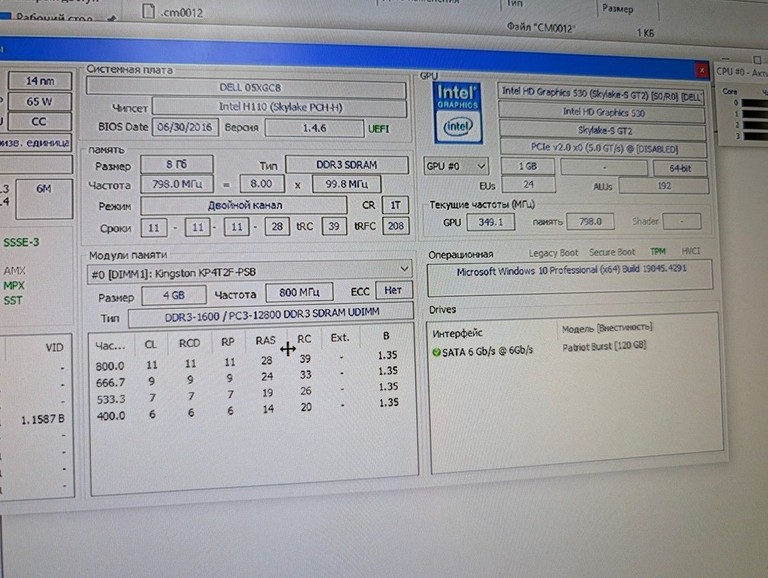768x578 pixels.
Task: Click the Ext. column header
Action: click(340, 337)
